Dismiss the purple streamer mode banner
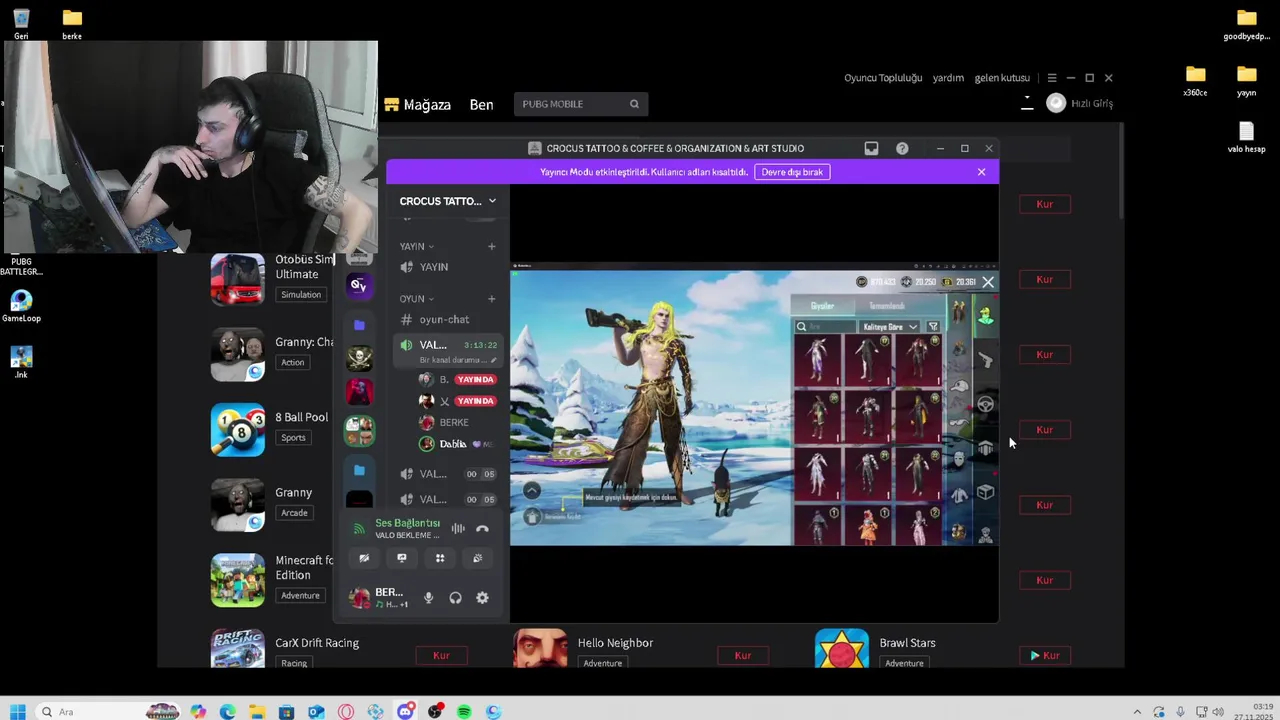This screenshot has height=720, width=1280. (x=981, y=172)
